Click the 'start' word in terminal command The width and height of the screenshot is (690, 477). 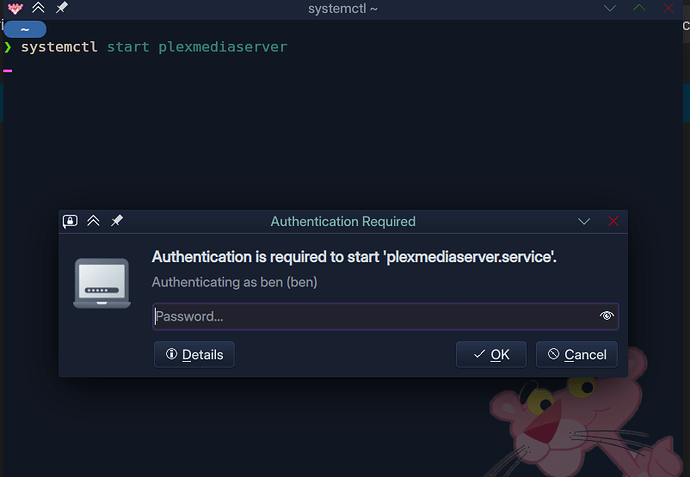tap(128, 47)
